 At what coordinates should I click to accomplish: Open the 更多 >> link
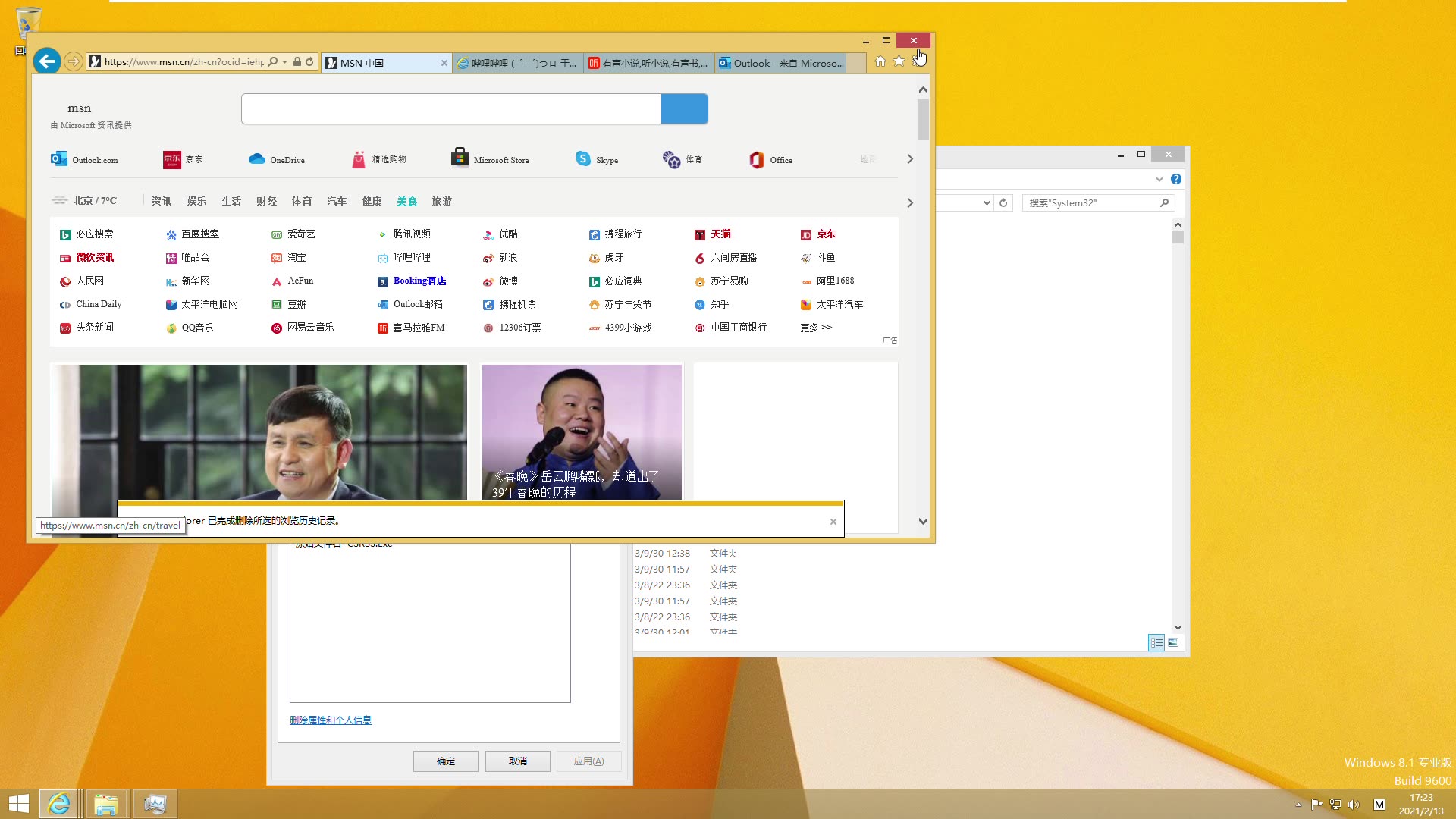[x=816, y=328]
